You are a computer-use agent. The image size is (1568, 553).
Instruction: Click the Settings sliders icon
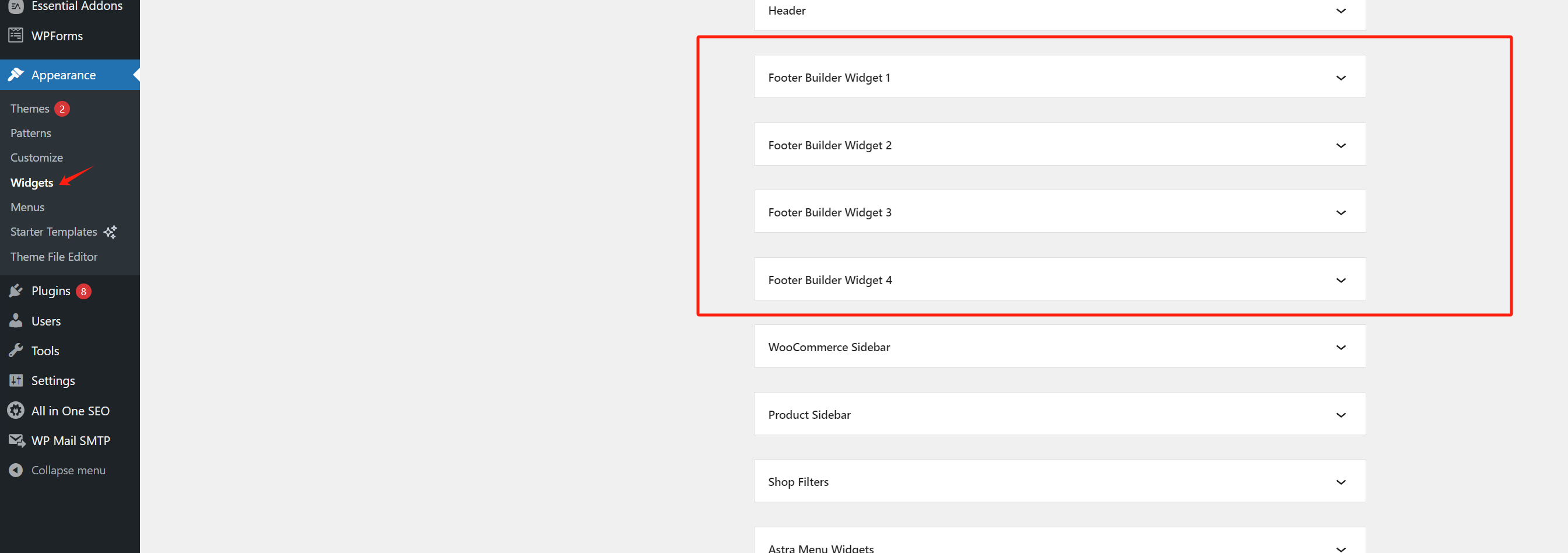16,381
